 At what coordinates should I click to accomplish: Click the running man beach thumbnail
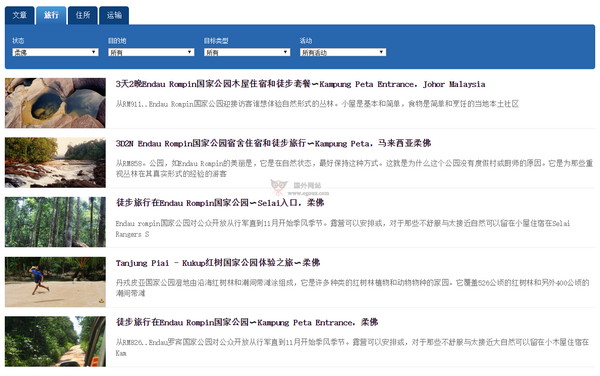click(x=55, y=282)
